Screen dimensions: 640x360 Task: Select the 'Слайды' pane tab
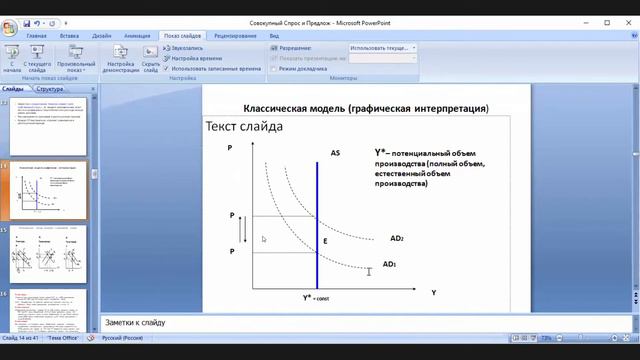click(13, 89)
